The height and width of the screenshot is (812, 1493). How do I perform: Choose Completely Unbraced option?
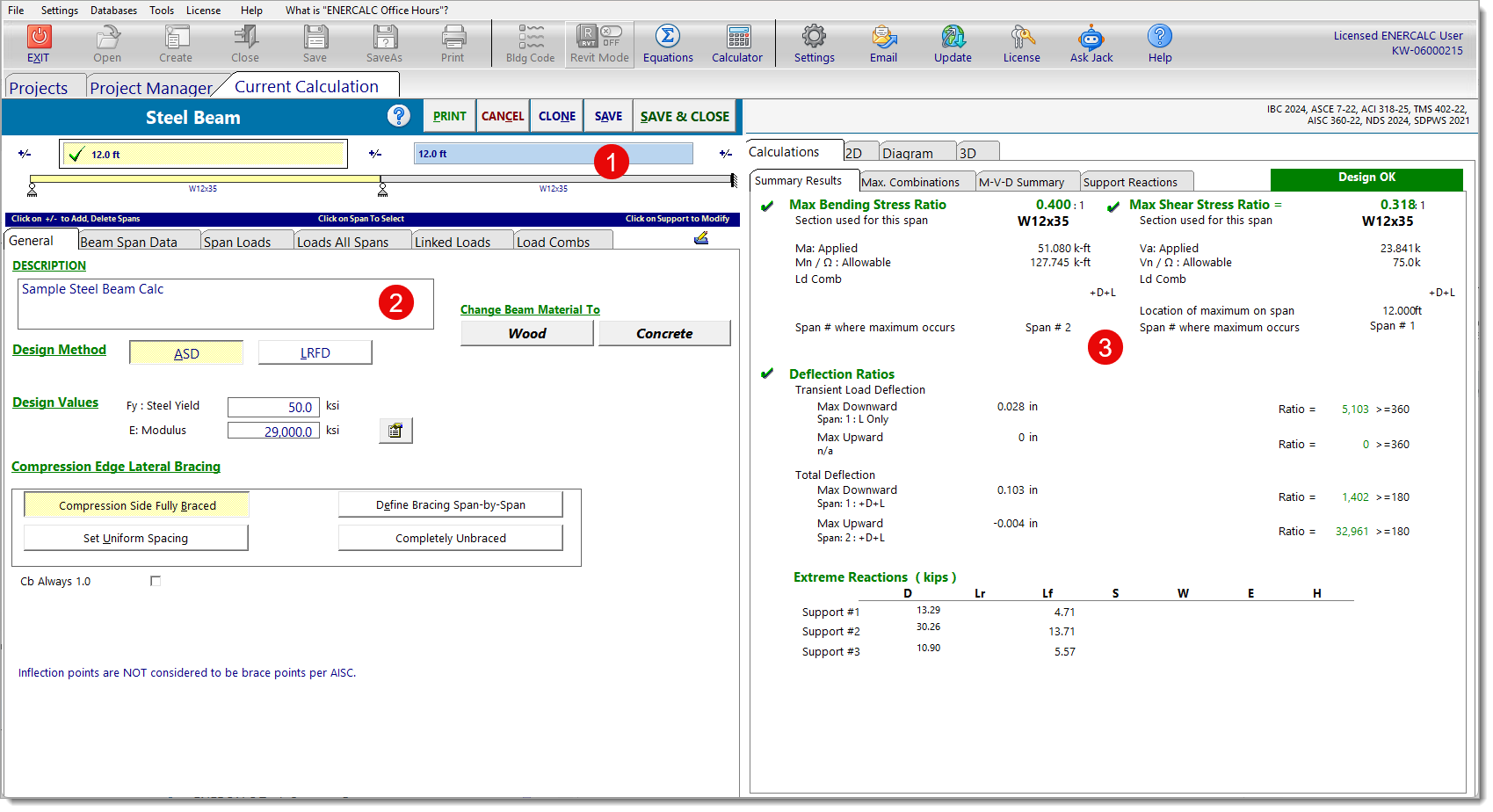(451, 538)
